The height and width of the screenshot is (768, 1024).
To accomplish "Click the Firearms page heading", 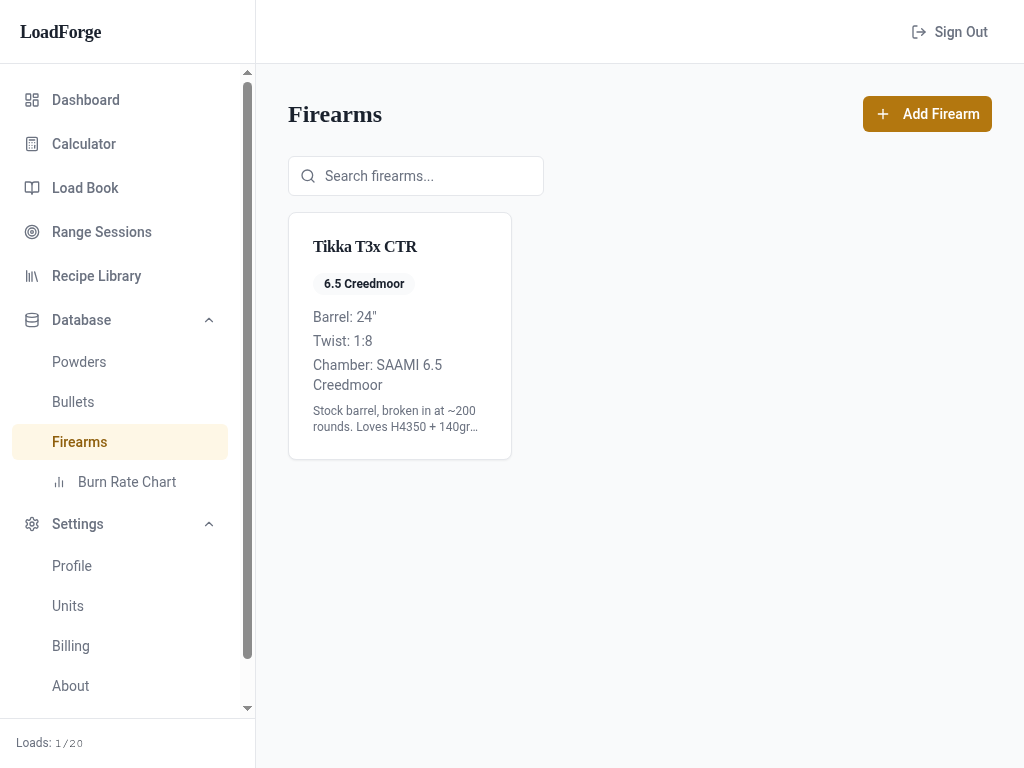I will pos(335,114).
